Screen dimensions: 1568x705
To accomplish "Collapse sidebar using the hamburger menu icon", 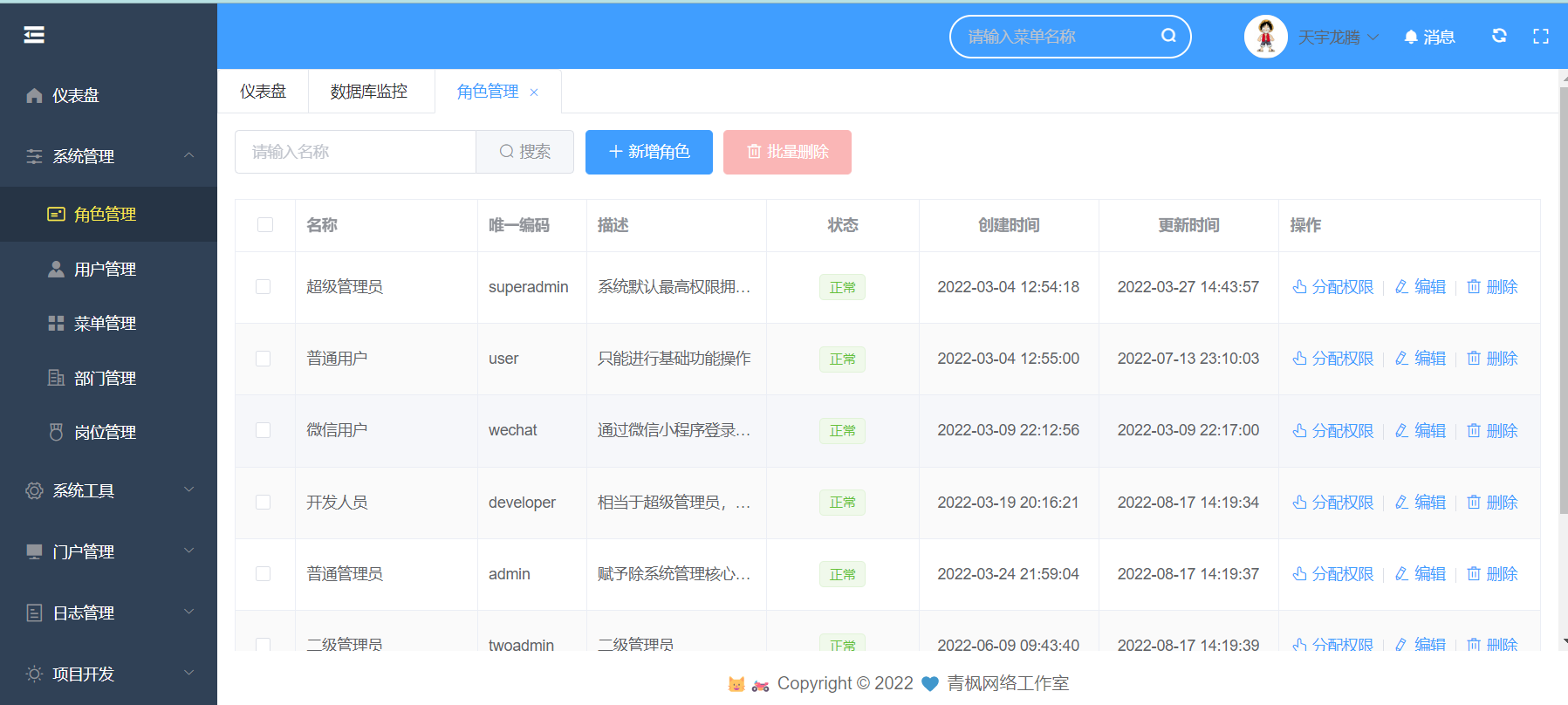I will coord(34,35).
